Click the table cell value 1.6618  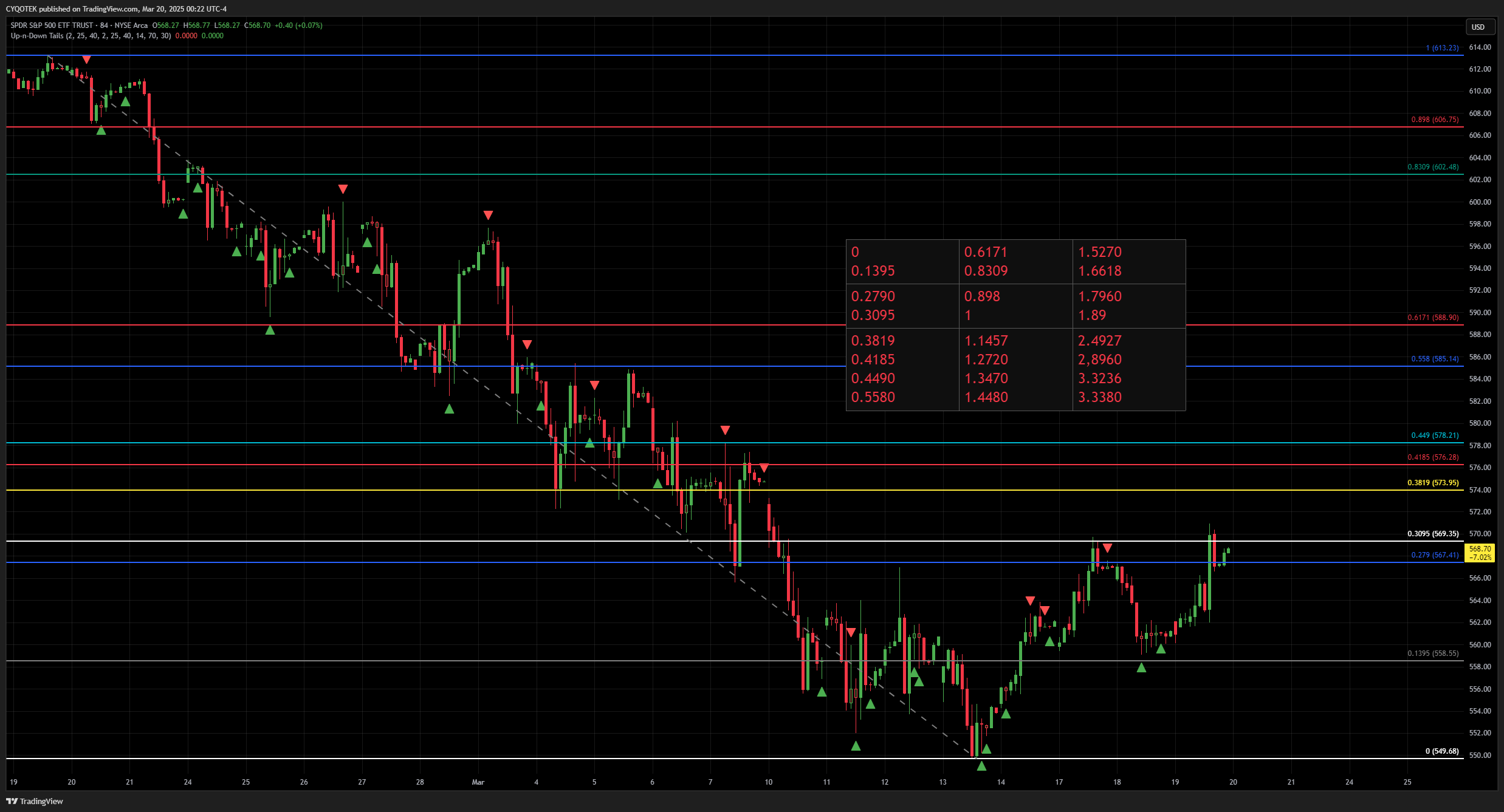coord(1100,271)
